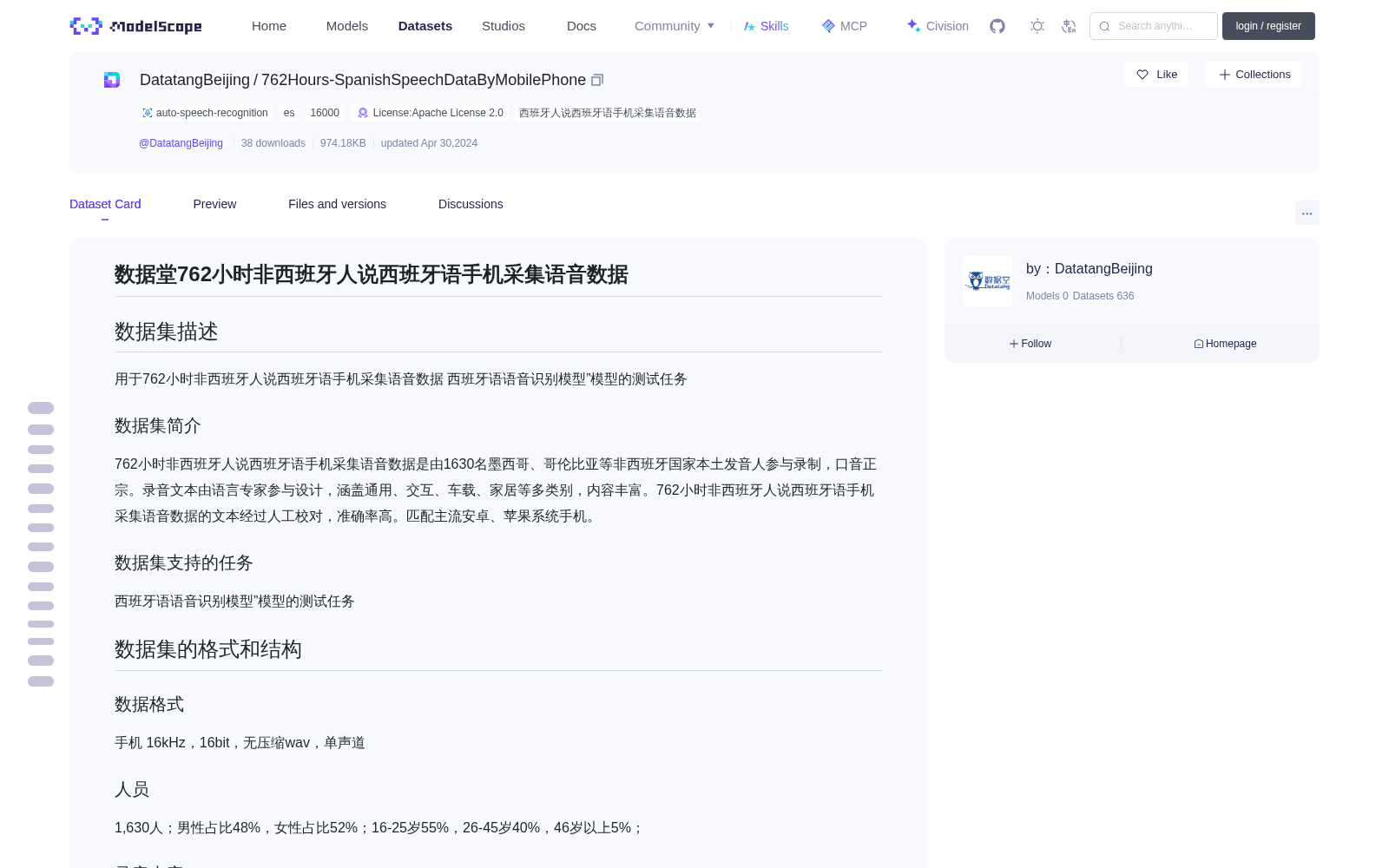Click the 数据集的格式和结构 heading
1389x868 pixels.
coord(208,649)
